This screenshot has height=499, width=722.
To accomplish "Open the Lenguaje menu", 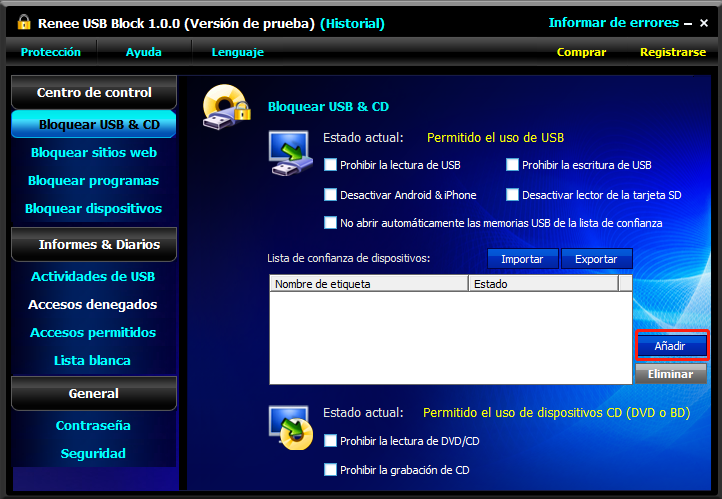I will click(x=238, y=52).
